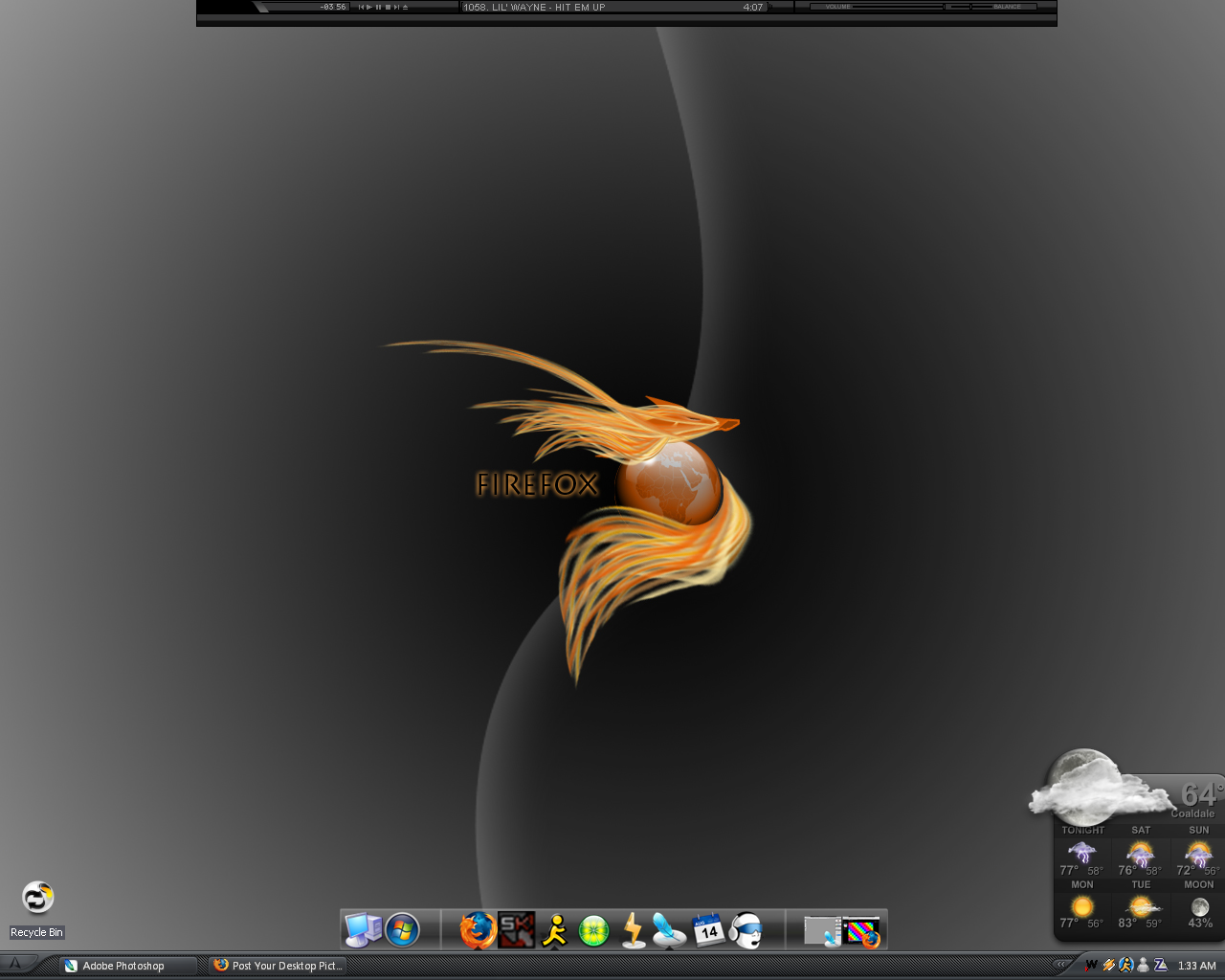Viewport: 1225px width, 980px height.
Task: Pause playback in the player bar
Action: coord(379,7)
